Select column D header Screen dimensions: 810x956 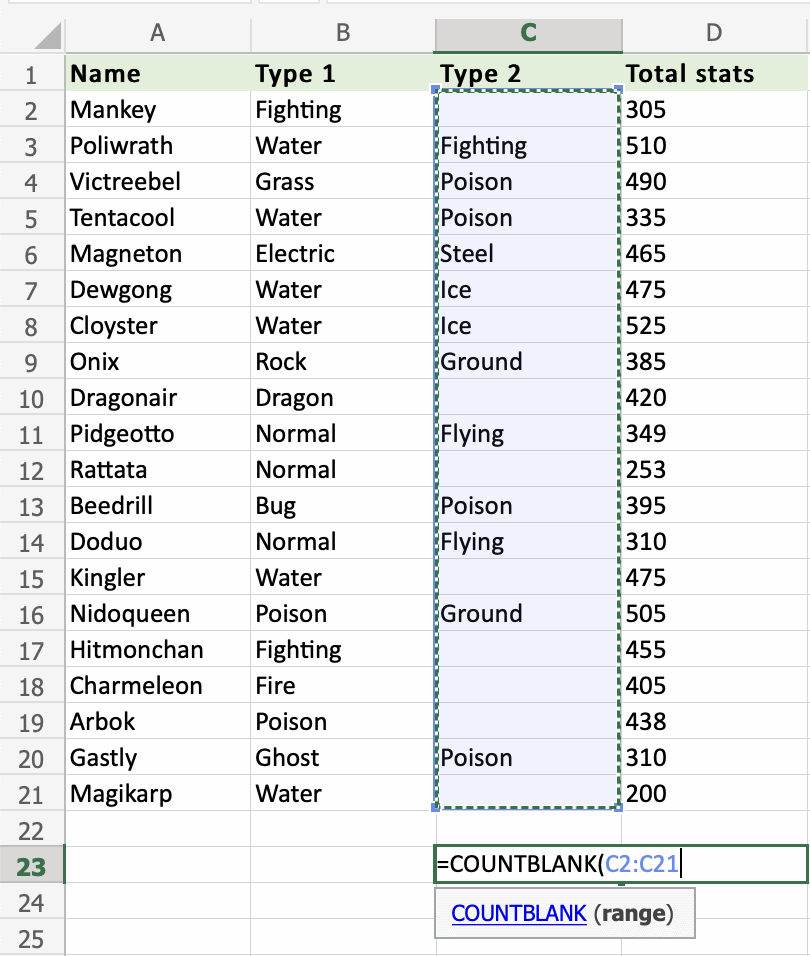click(x=713, y=33)
